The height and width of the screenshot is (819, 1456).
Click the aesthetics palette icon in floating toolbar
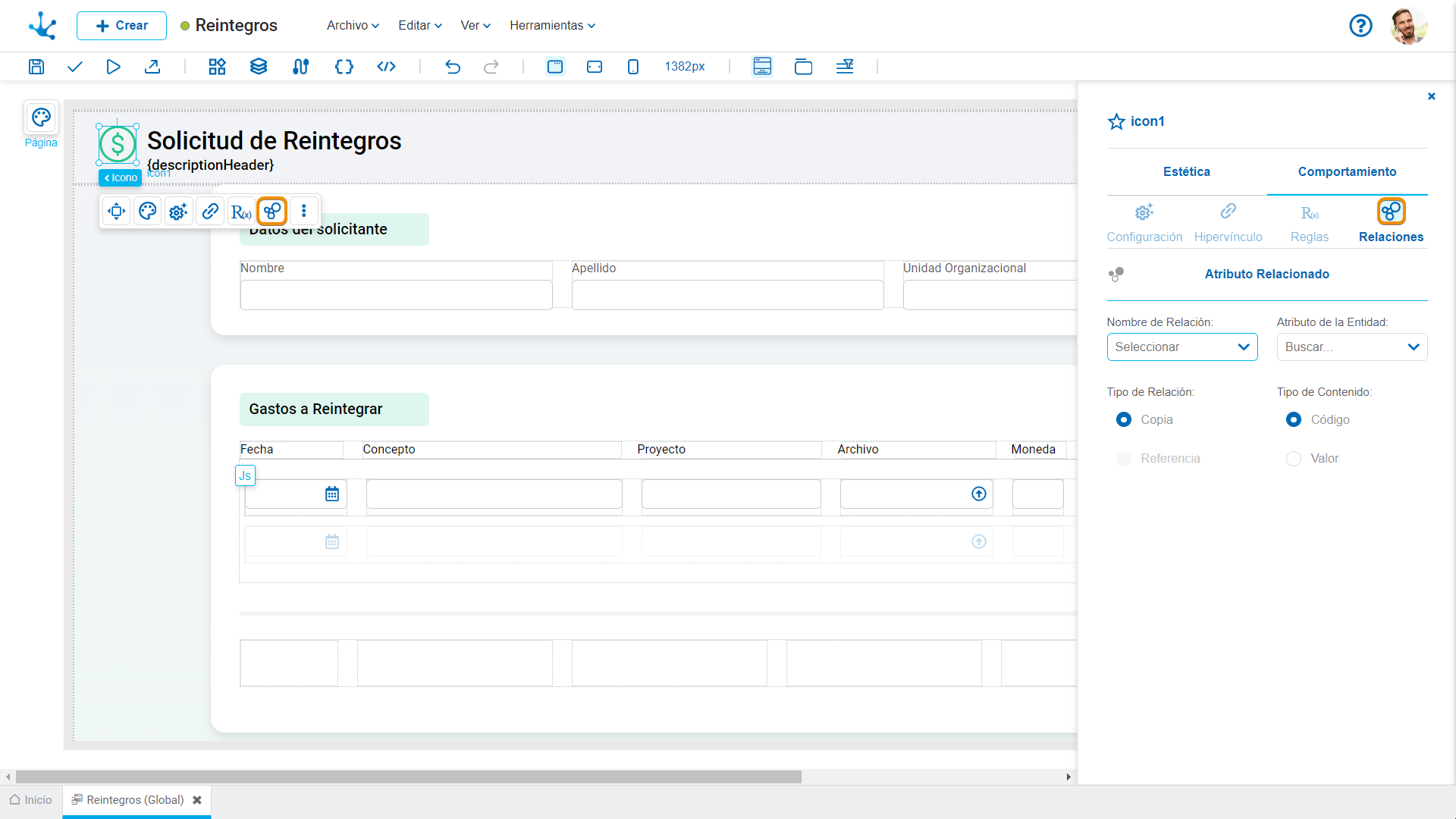click(x=148, y=211)
